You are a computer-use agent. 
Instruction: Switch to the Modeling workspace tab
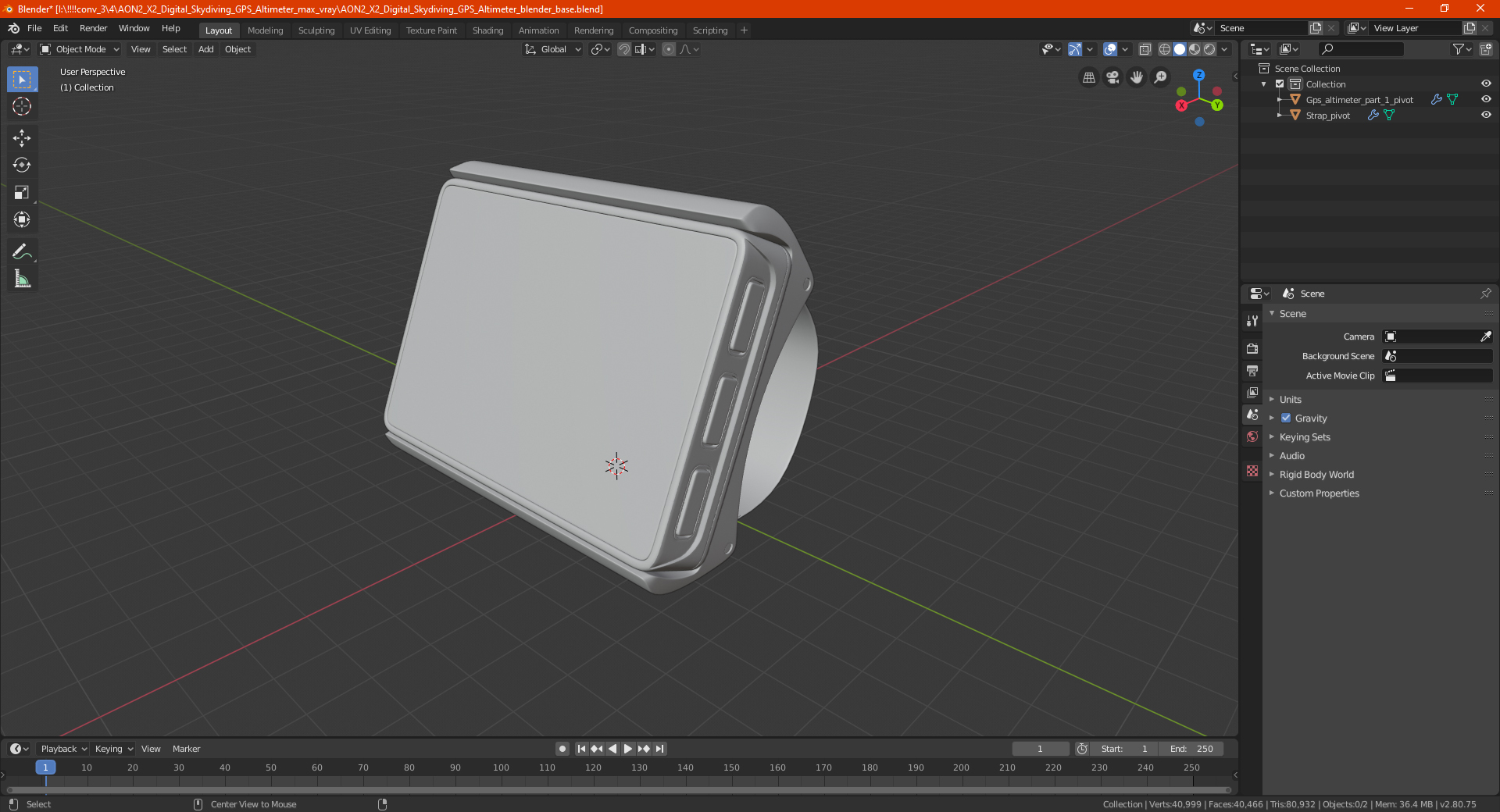point(265,30)
